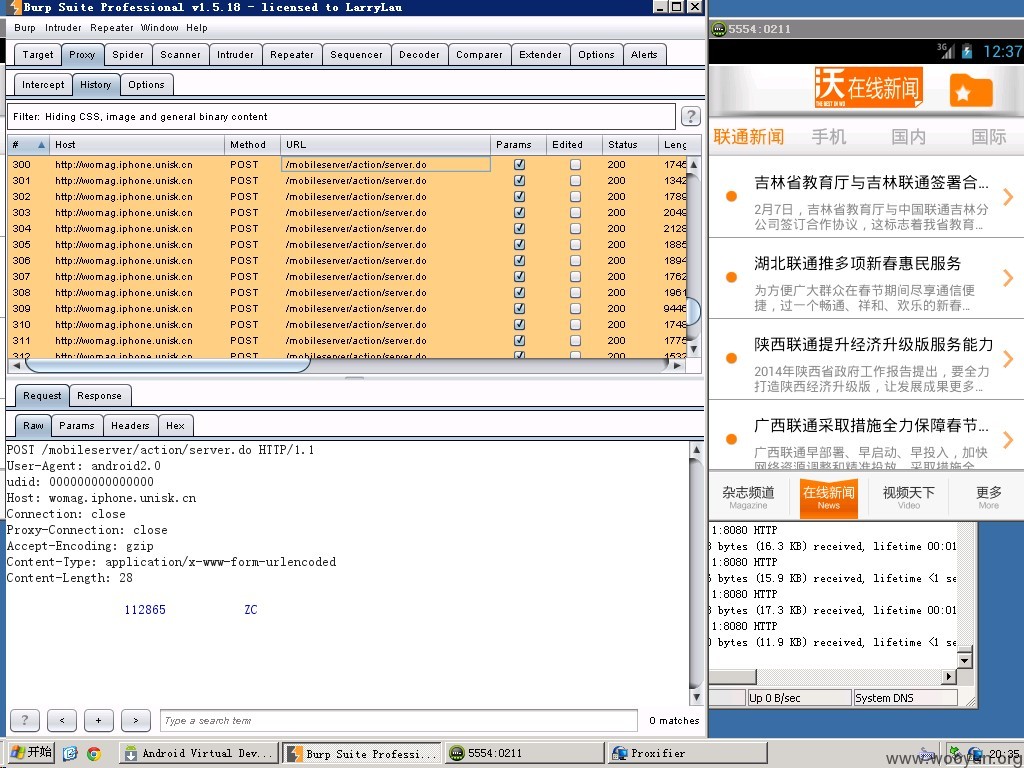Open Android Virtual Device taskbar button
This screenshot has width=1024, height=768.
199,753
